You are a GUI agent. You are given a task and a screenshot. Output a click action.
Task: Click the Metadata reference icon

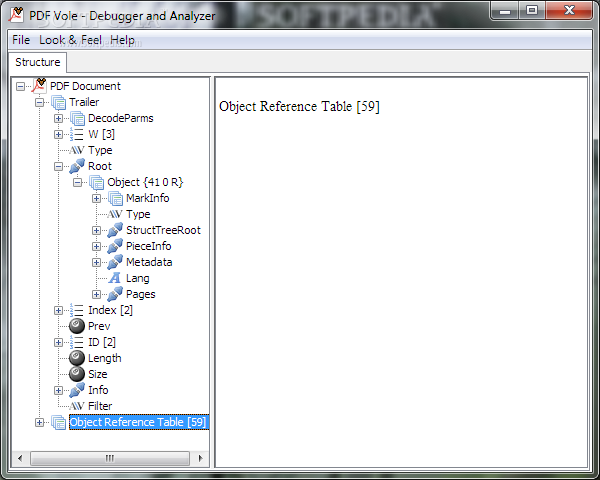click(115, 262)
